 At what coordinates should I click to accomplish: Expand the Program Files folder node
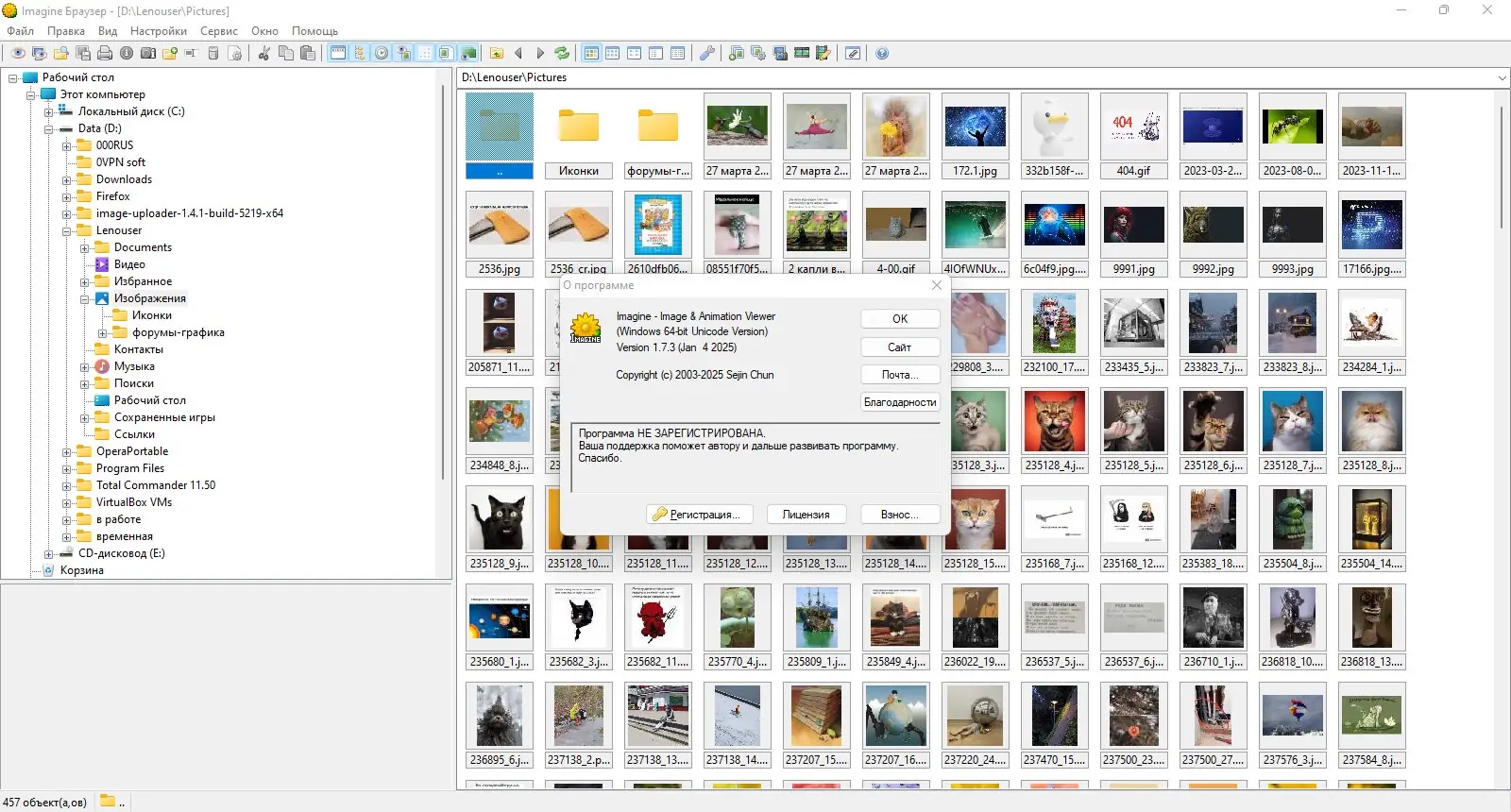coord(67,468)
